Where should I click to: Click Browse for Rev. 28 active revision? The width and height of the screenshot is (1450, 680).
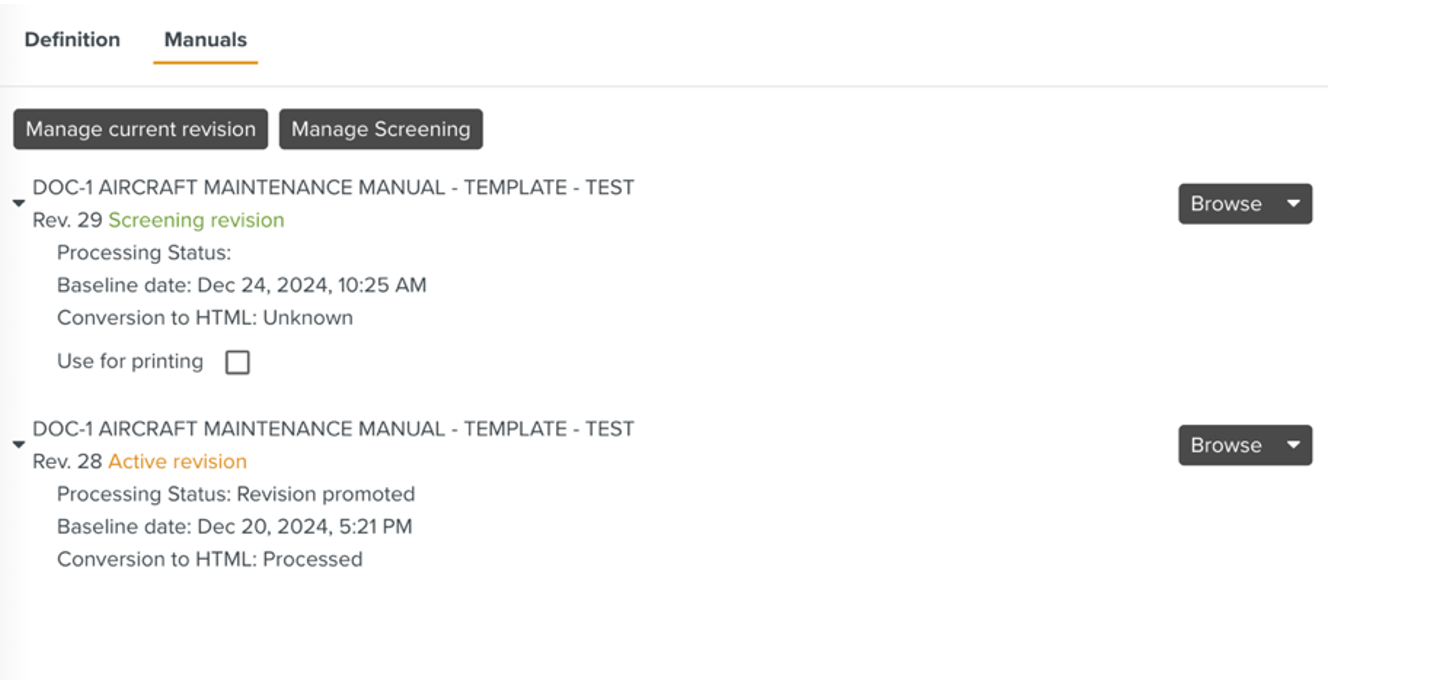pyautogui.click(x=1226, y=445)
